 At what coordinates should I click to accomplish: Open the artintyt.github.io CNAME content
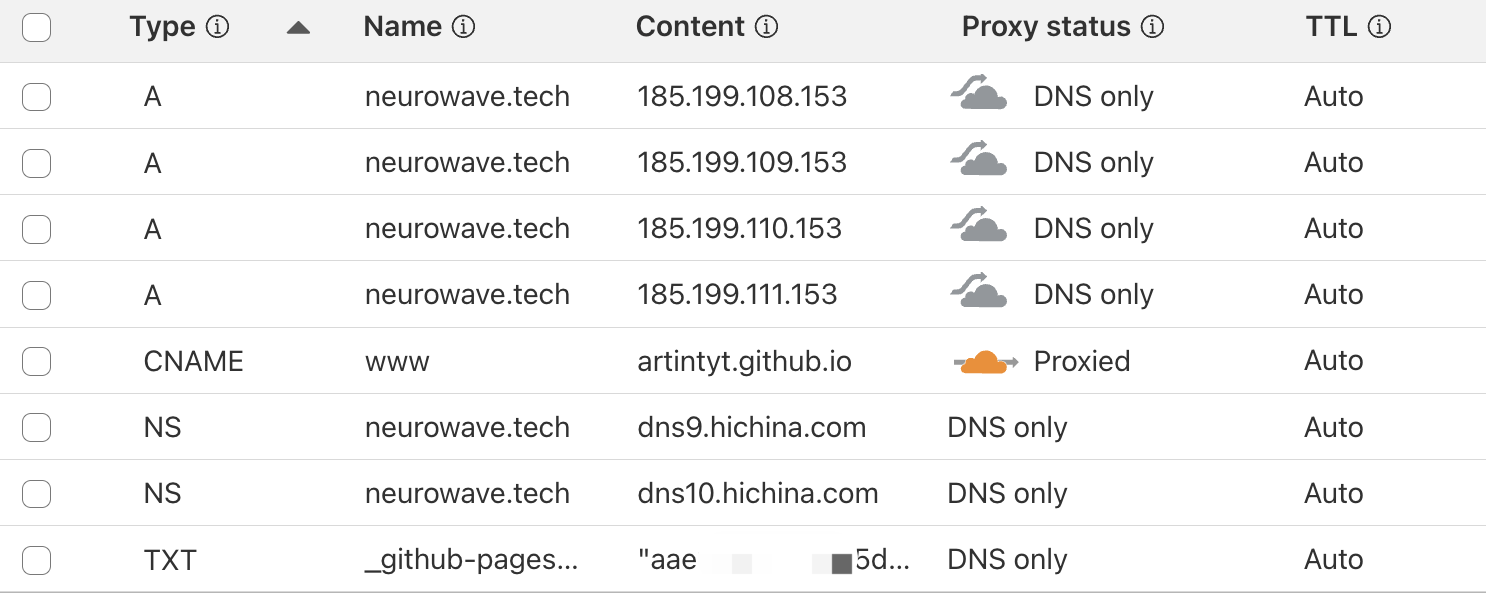[x=744, y=361]
